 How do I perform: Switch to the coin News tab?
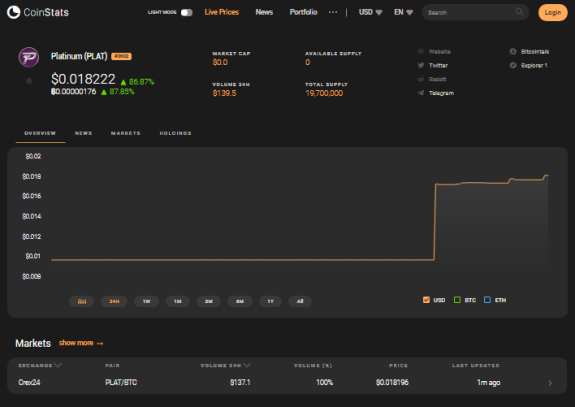click(x=84, y=133)
